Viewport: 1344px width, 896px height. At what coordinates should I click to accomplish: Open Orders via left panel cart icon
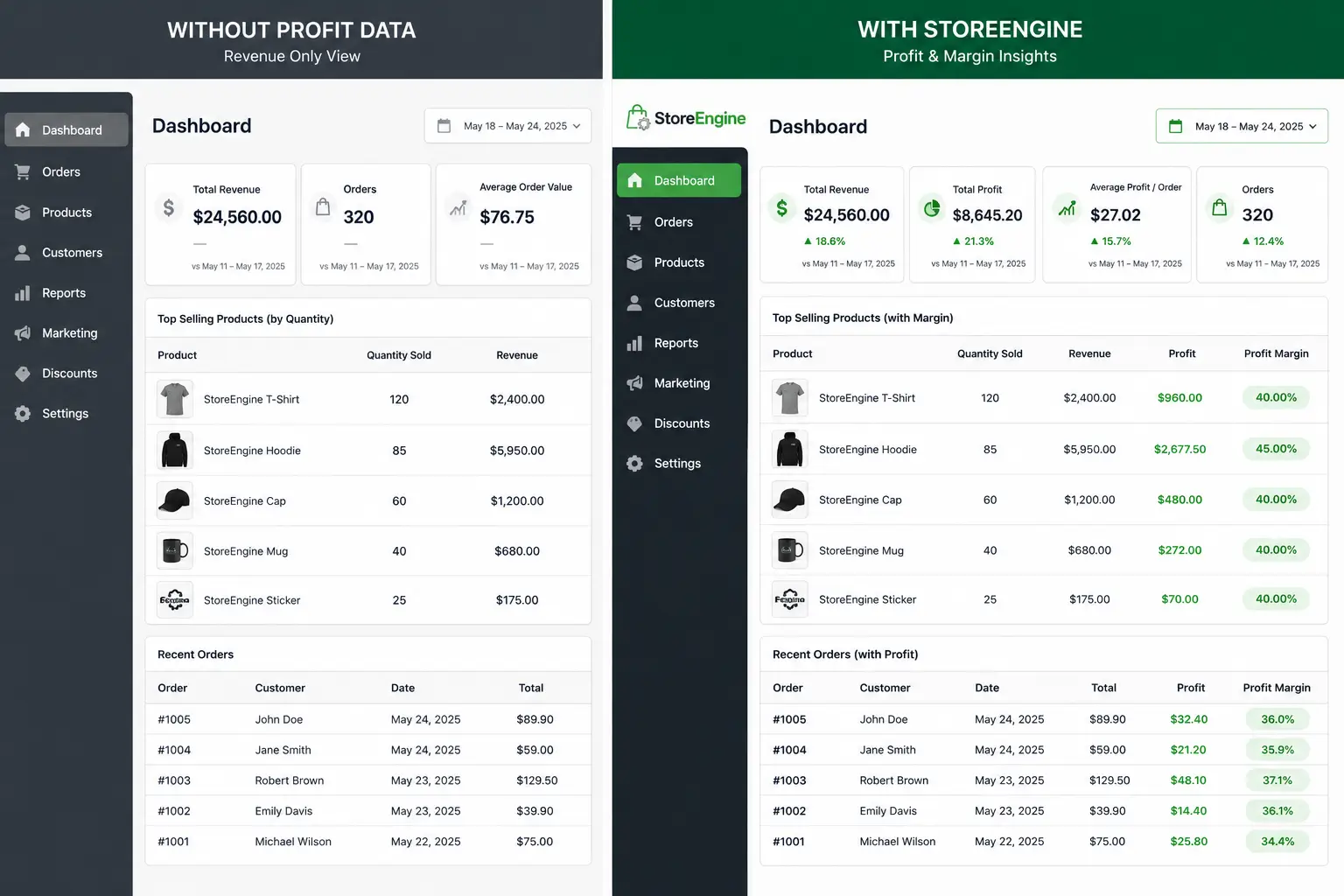(x=23, y=172)
